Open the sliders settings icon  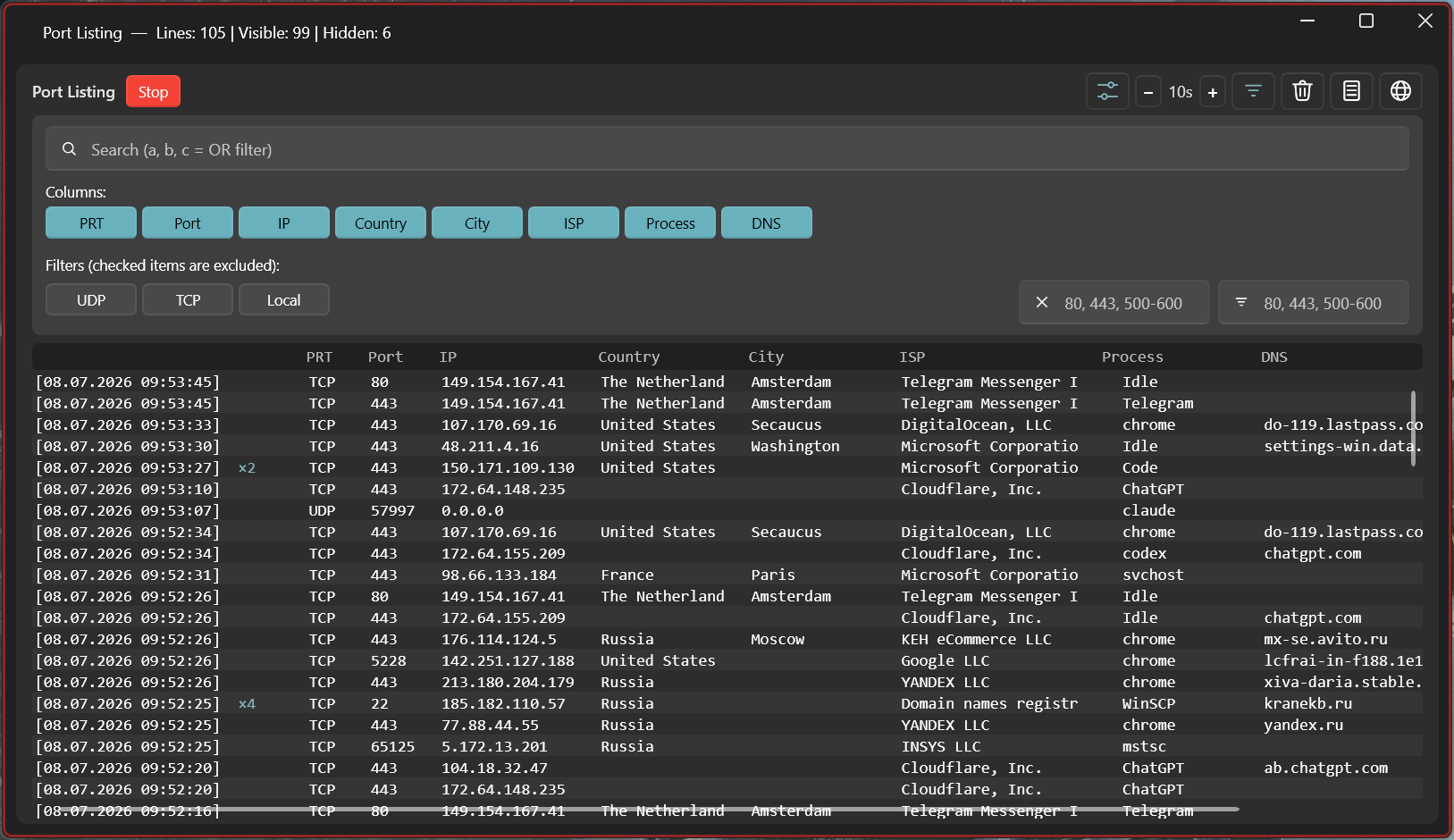pos(1107,91)
